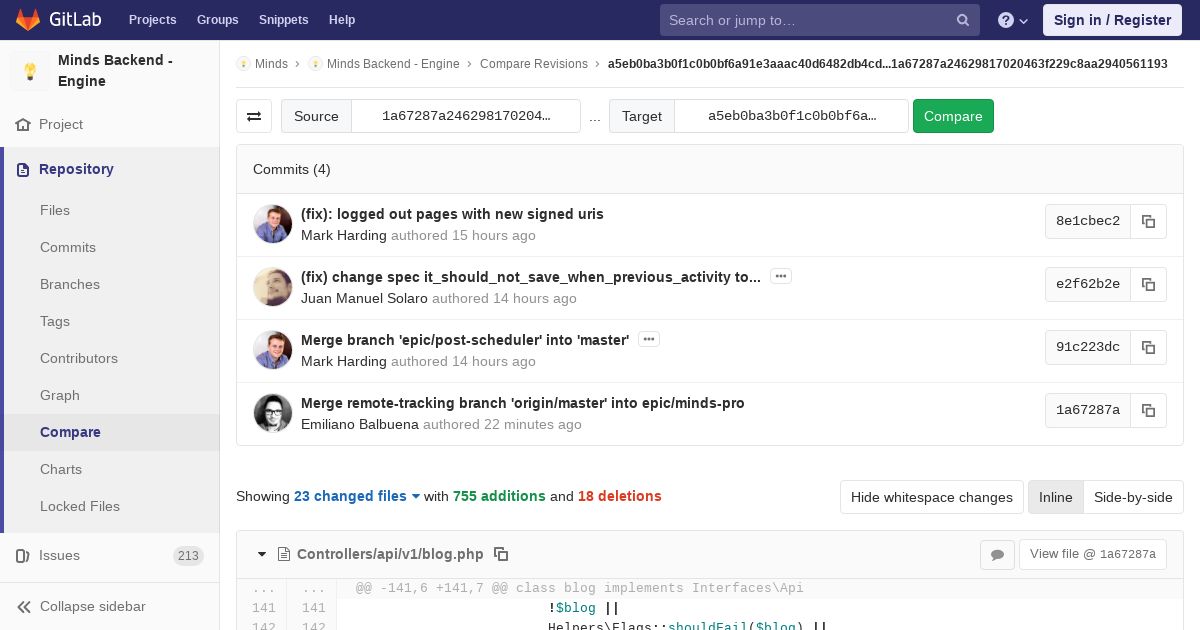Screen dimensions: 1200x630
Task: Copy file path of blog.php
Action: 502,554
